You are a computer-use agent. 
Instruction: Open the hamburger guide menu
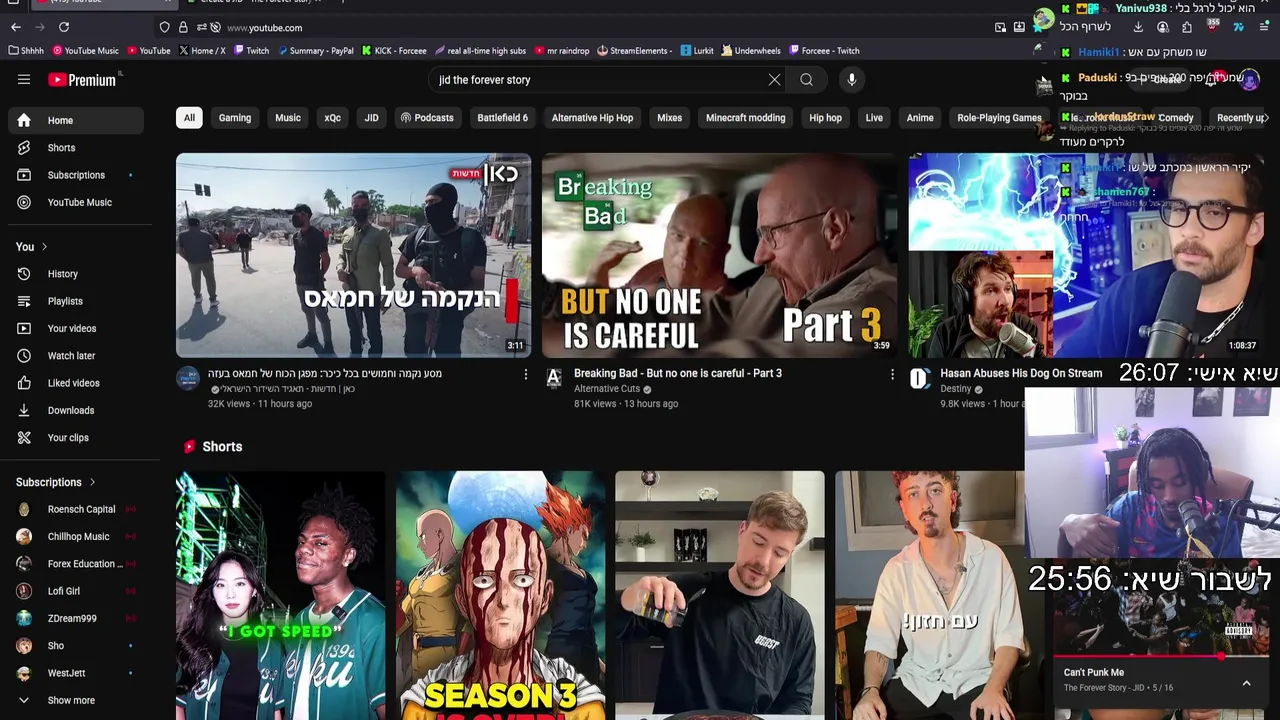click(x=24, y=80)
